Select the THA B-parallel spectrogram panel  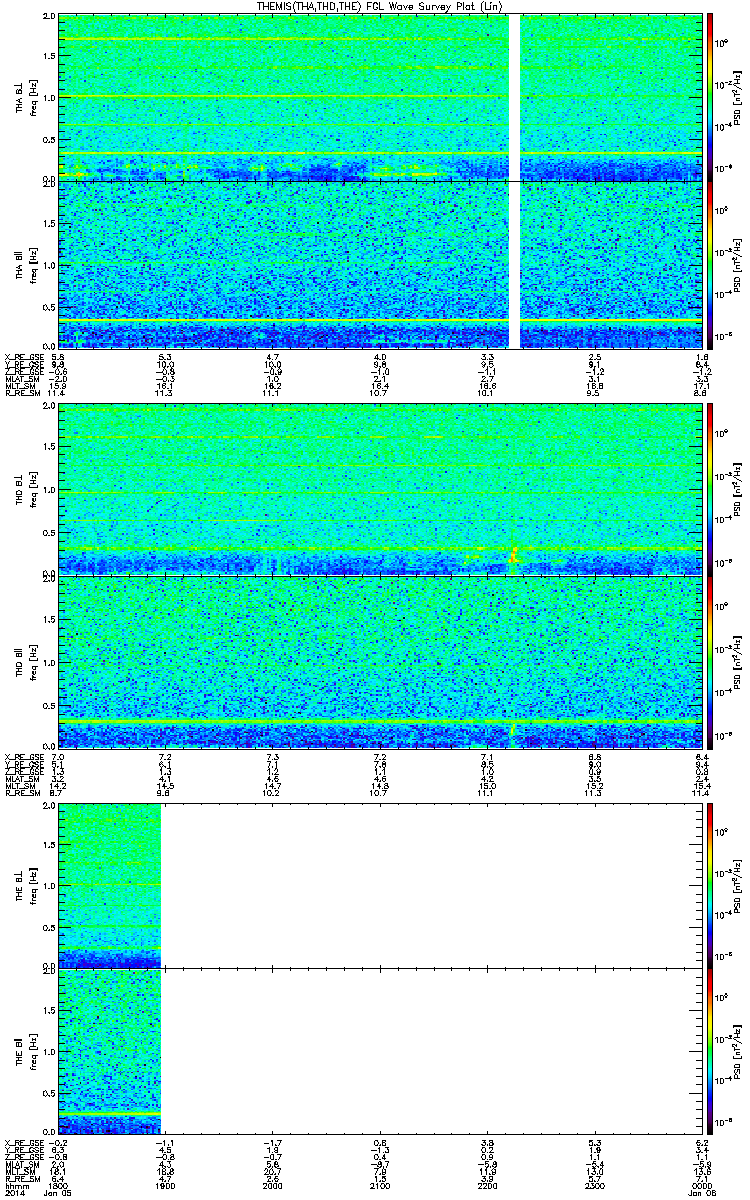(x=378, y=264)
